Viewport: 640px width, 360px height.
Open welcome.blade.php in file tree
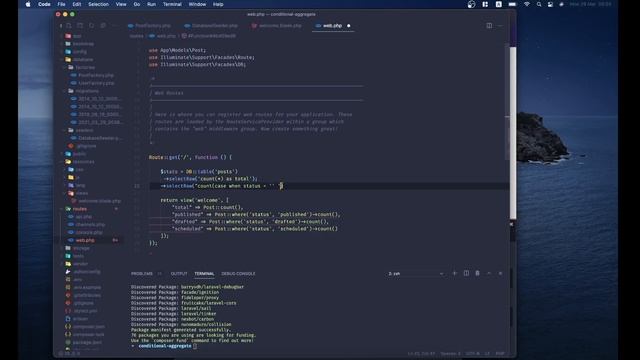pos(100,201)
